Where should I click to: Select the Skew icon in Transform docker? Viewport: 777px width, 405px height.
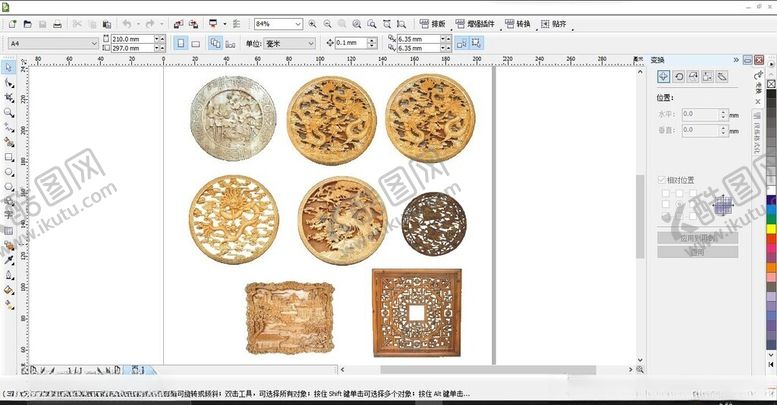click(722, 77)
